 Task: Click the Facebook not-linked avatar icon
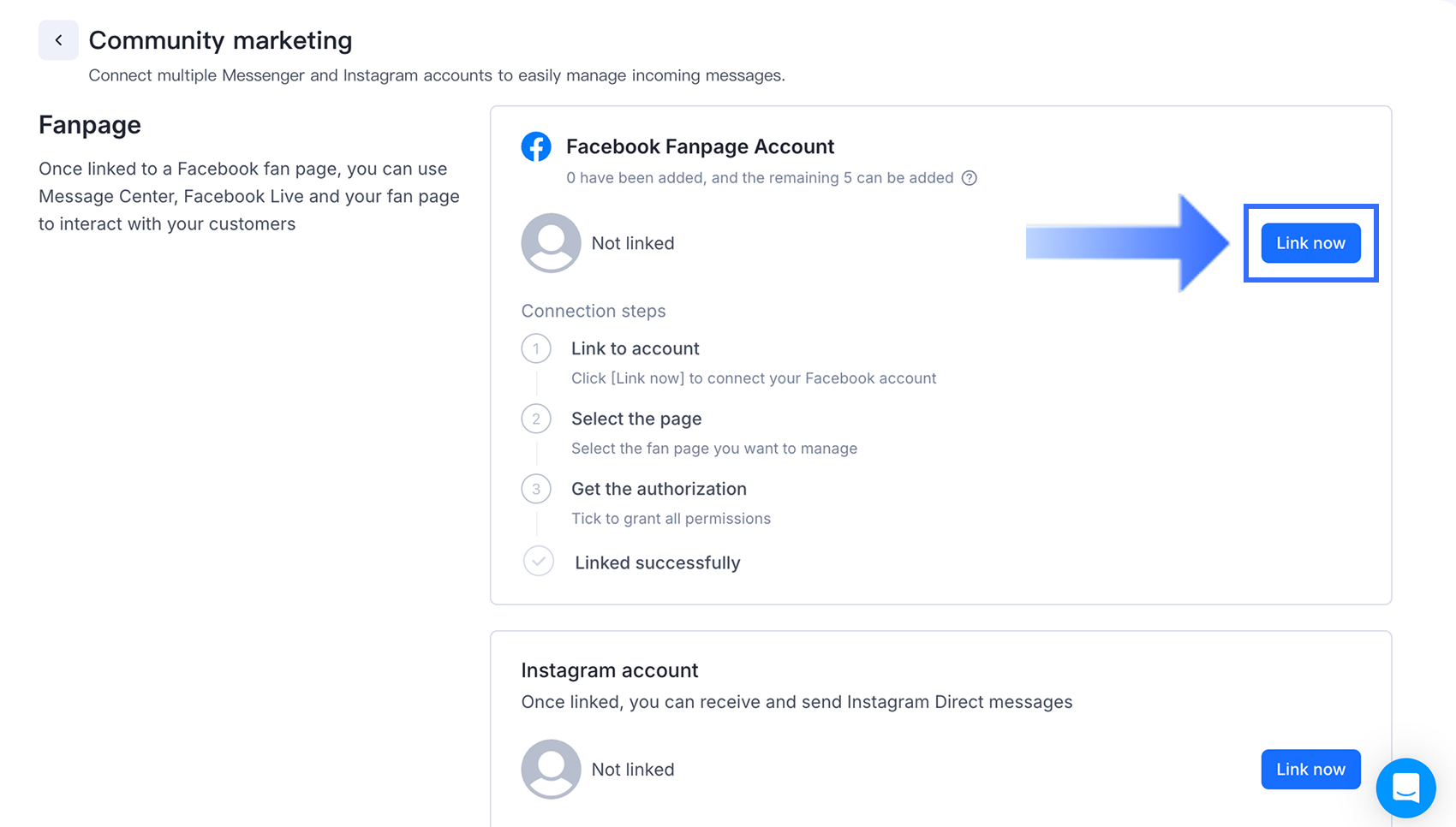coord(551,243)
